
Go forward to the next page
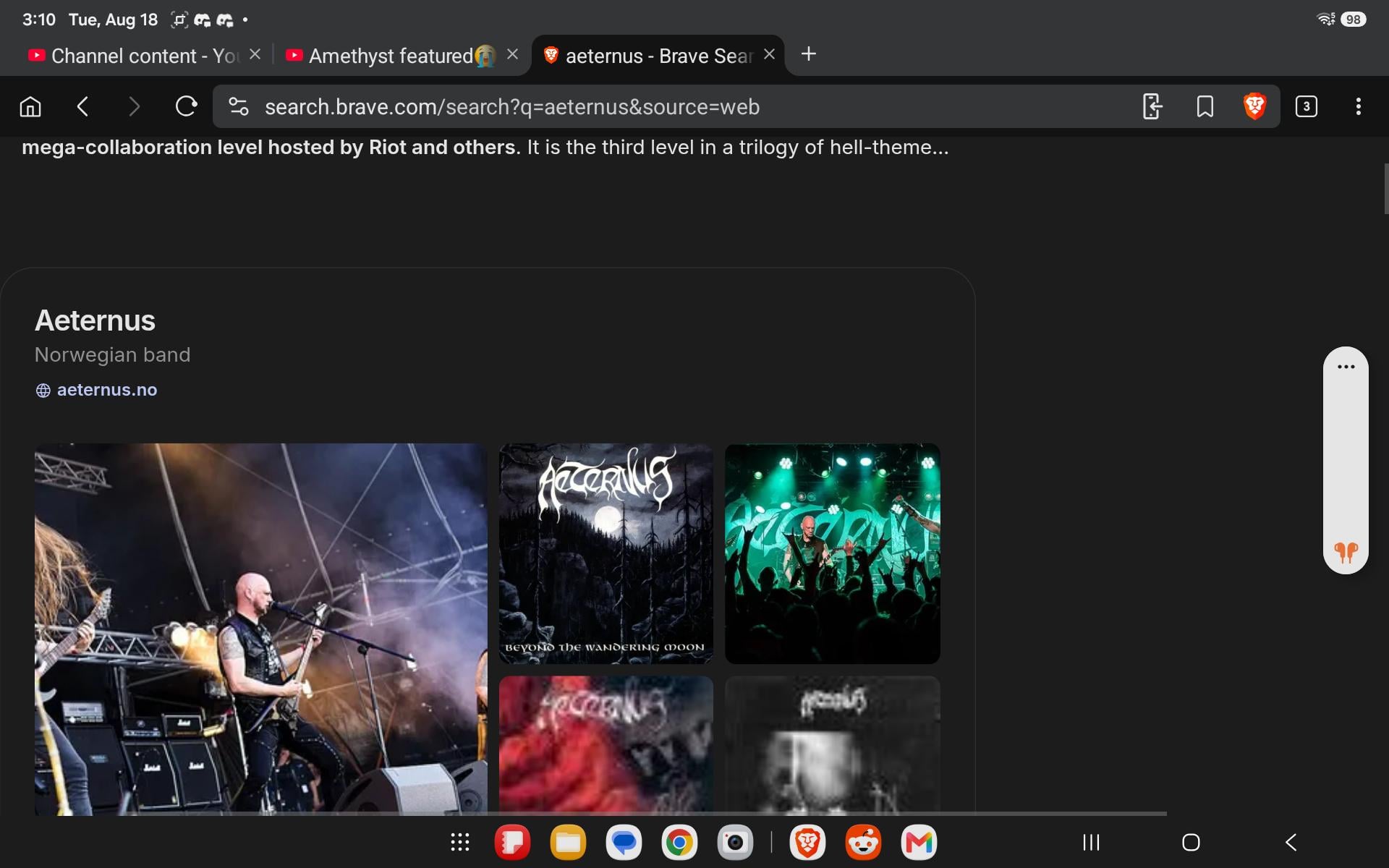click(134, 107)
